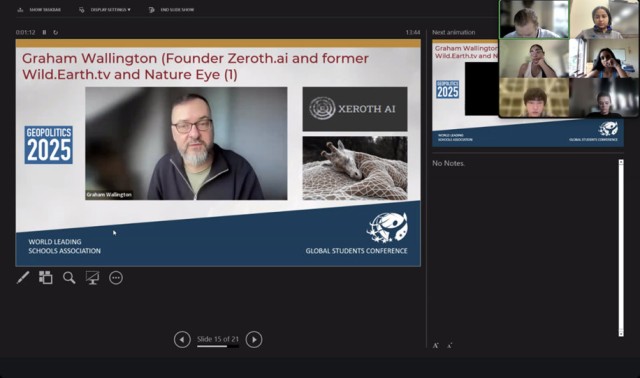
Task: Click the Show Taskbar button
Action: 39,9
